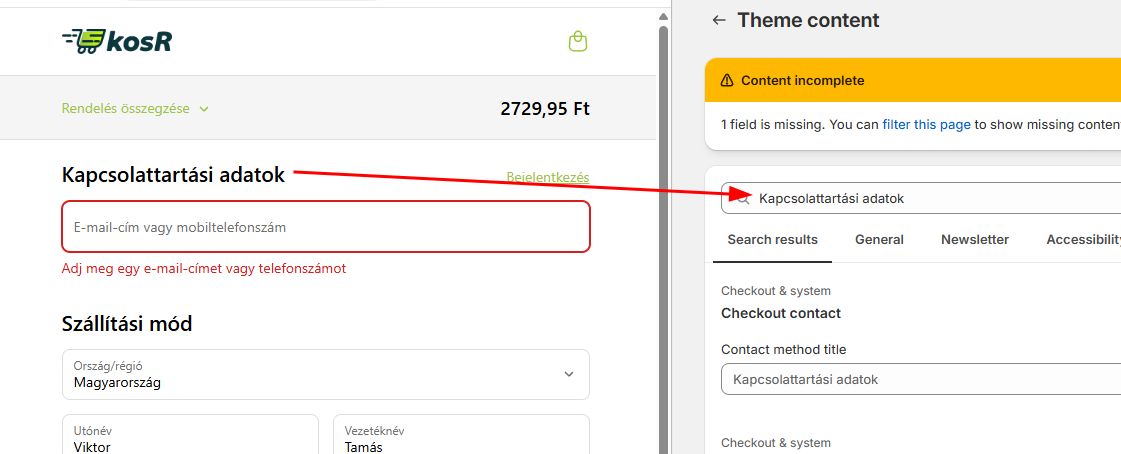Click into the Utónév name field
1121x454 pixels.
pyautogui.click(x=190, y=440)
